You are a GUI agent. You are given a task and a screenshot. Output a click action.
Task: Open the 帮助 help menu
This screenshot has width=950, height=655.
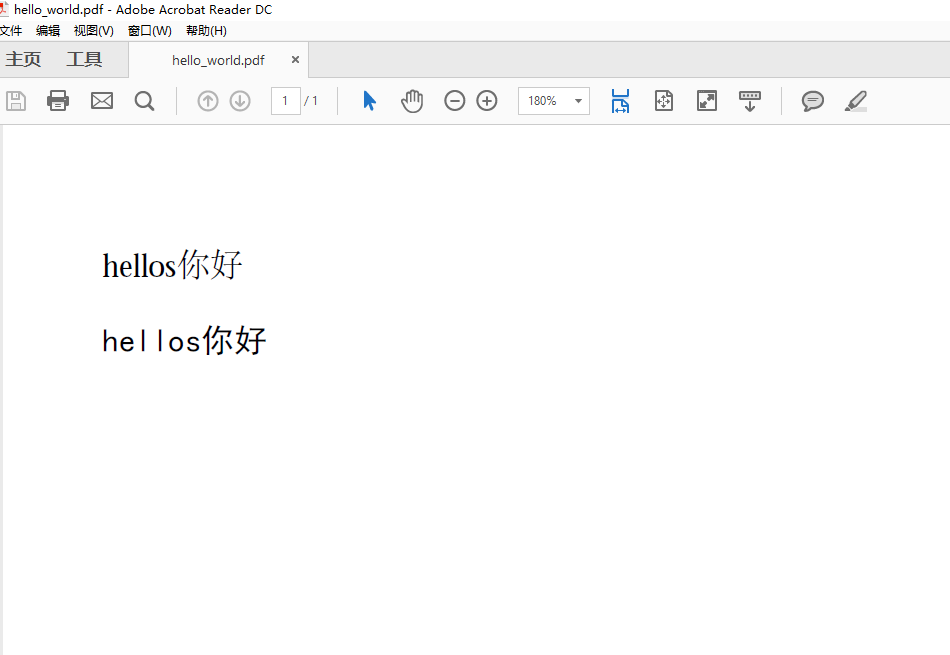[205, 30]
